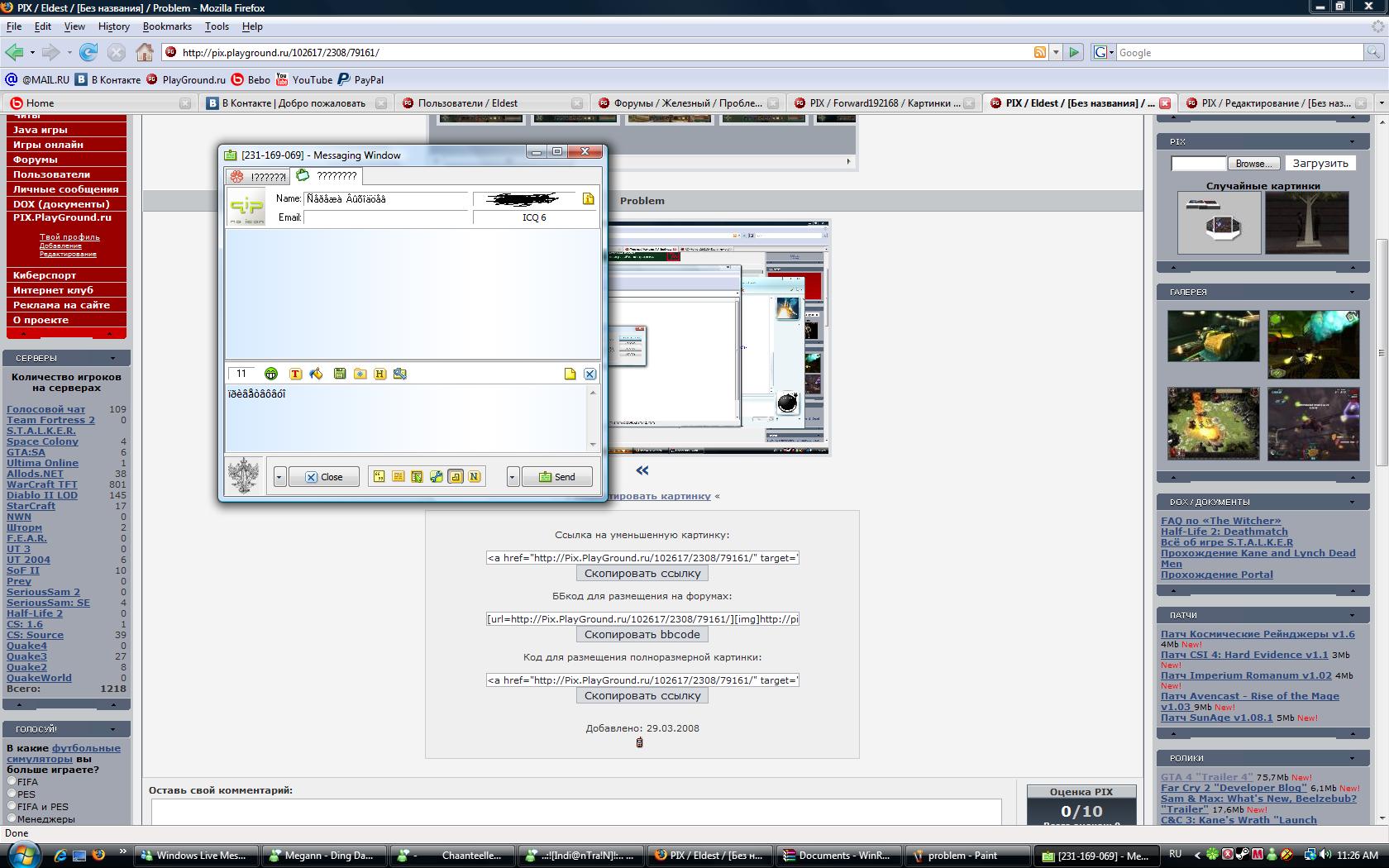Click the wrench settings icon in the bottom toolbar
This screenshot has height=868, width=1389.
pyautogui.click(x=436, y=476)
